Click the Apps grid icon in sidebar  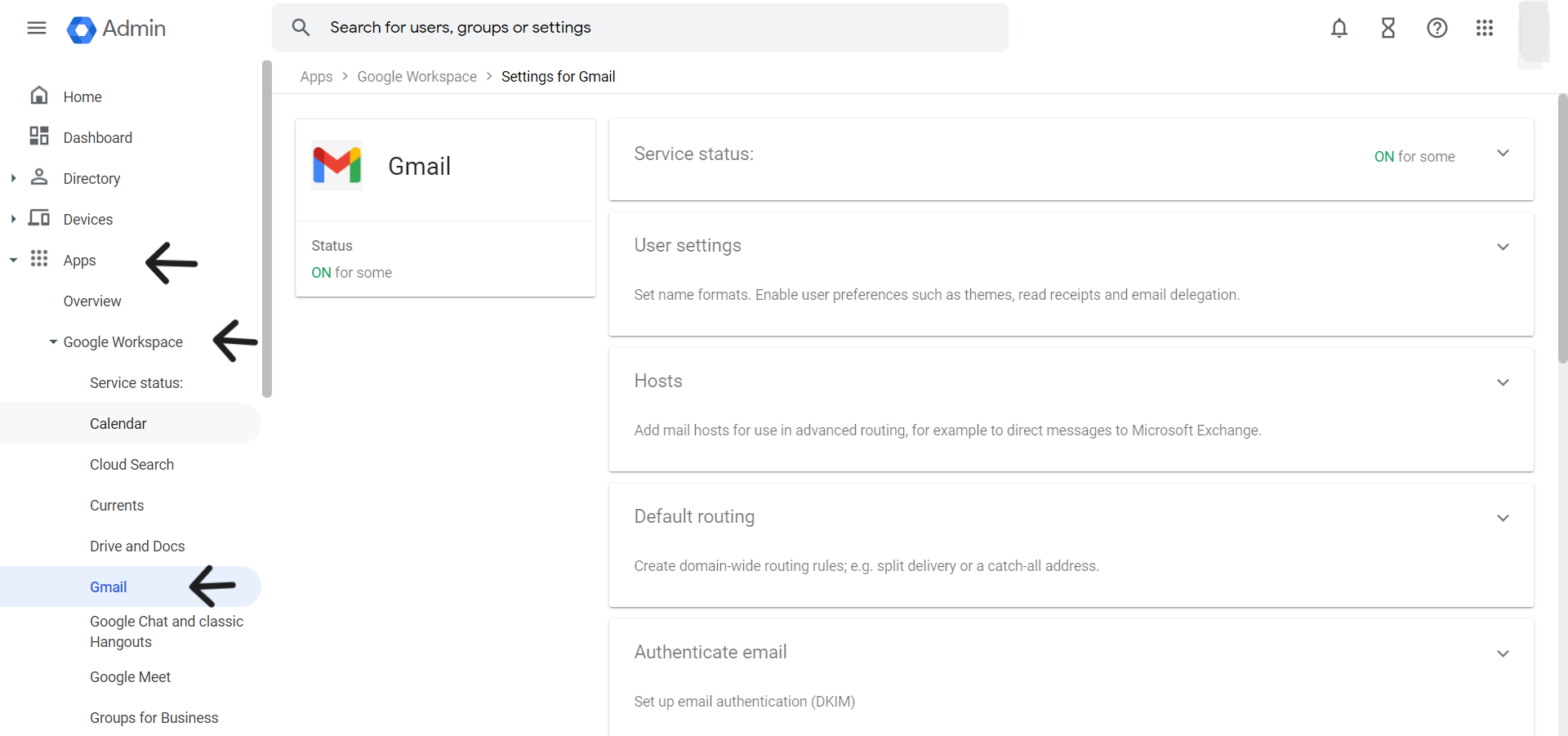(x=39, y=259)
